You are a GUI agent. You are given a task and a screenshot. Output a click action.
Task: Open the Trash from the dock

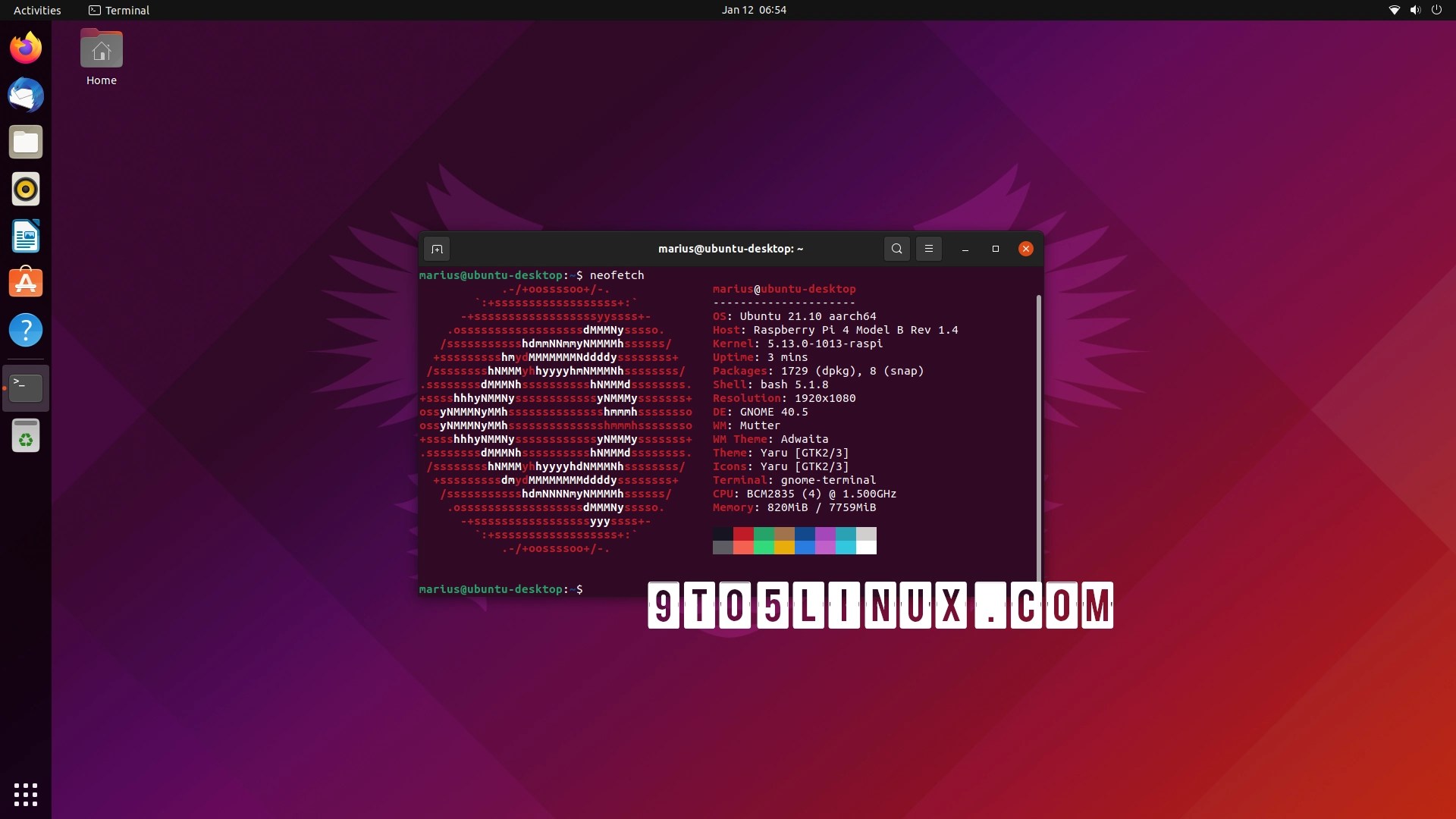pyautogui.click(x=26, y=435)
